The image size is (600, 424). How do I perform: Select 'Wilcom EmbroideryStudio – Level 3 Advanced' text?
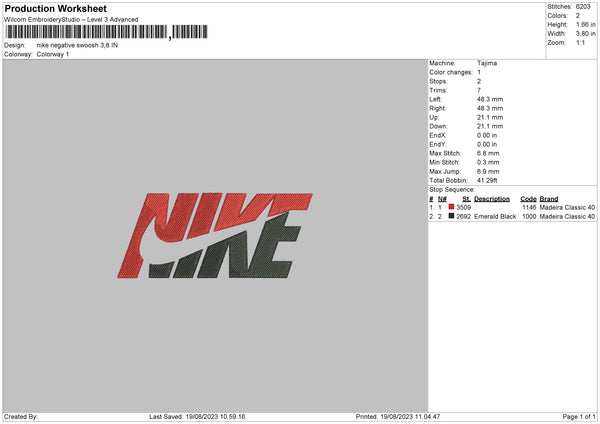[x=71, y=20]
